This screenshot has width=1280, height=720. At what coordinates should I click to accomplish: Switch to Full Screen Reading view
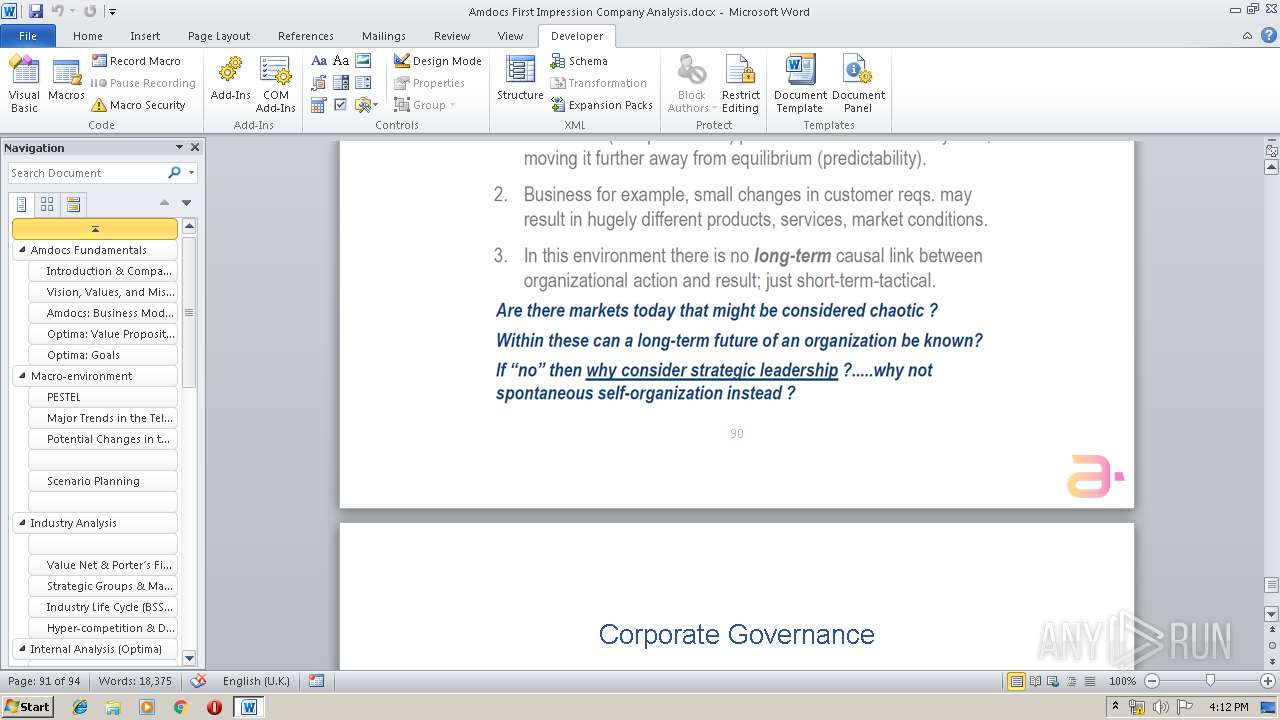[x=1035, y=681]
